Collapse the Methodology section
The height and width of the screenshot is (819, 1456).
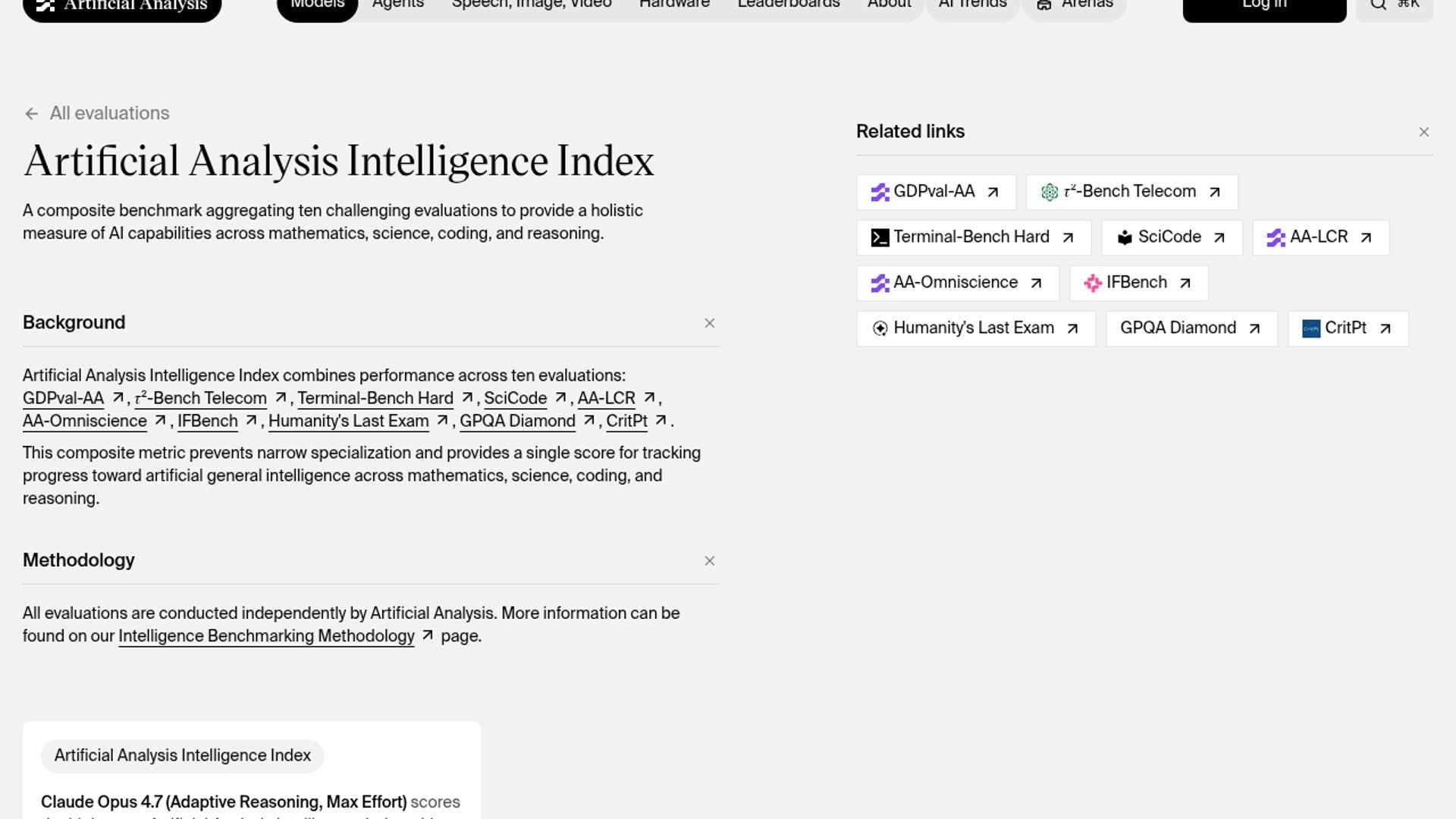coord(709,561)
